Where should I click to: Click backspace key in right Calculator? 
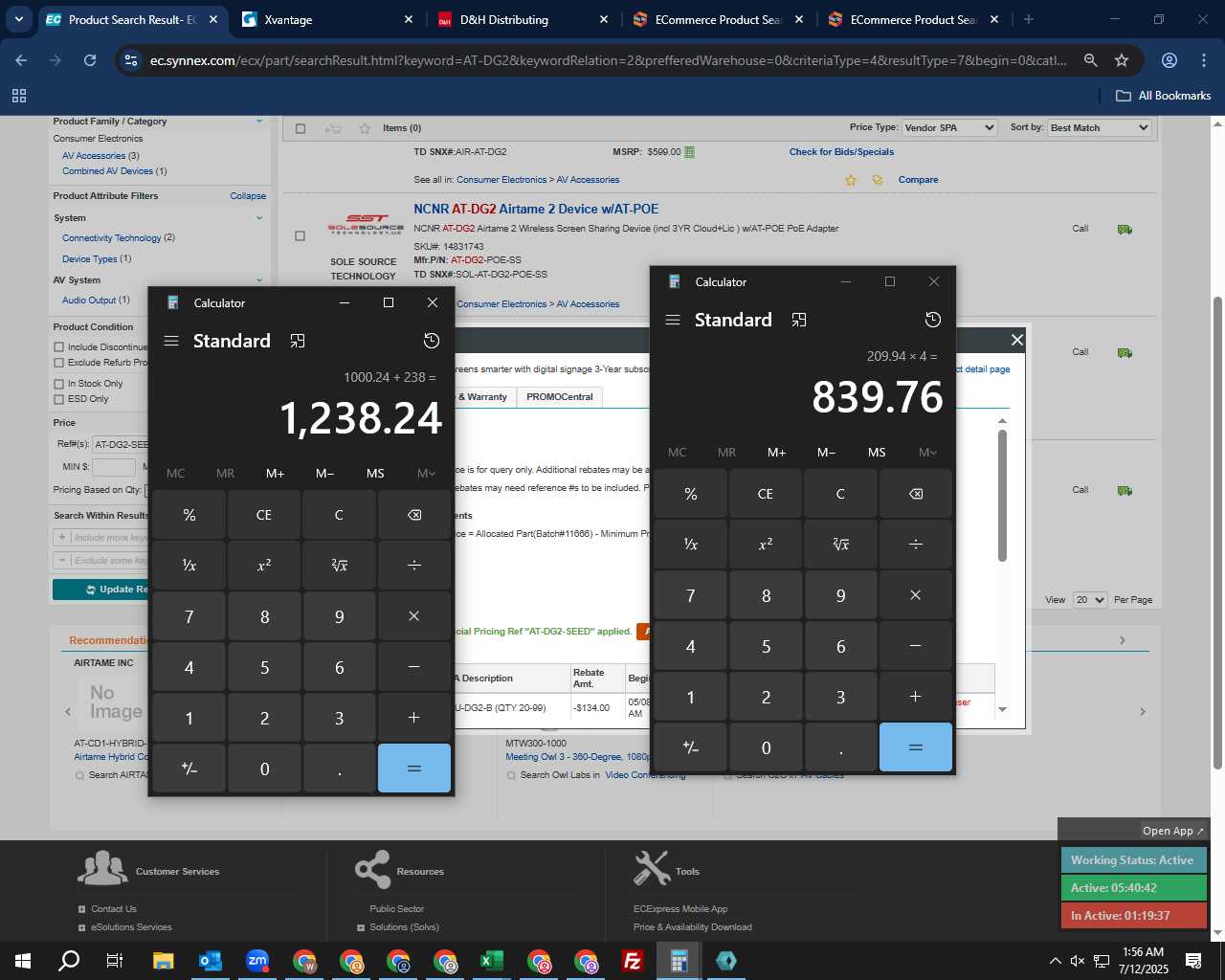[916, 494]
